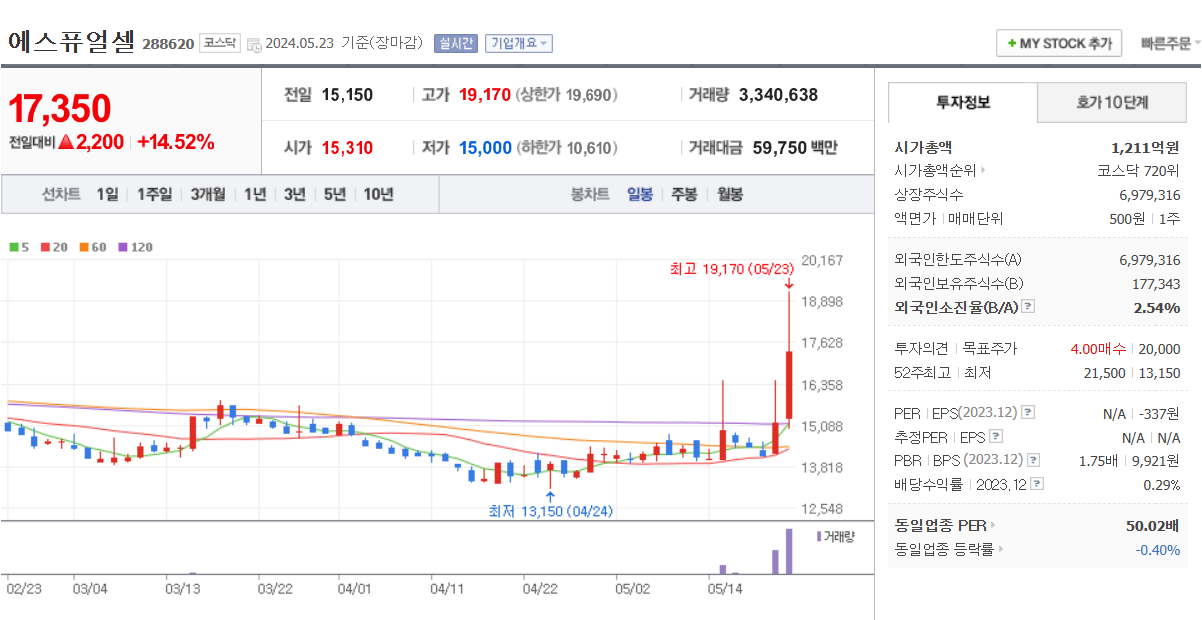Select the 1일 line chart period
This screenshot has width=1202, height=620.
[107, 194]
